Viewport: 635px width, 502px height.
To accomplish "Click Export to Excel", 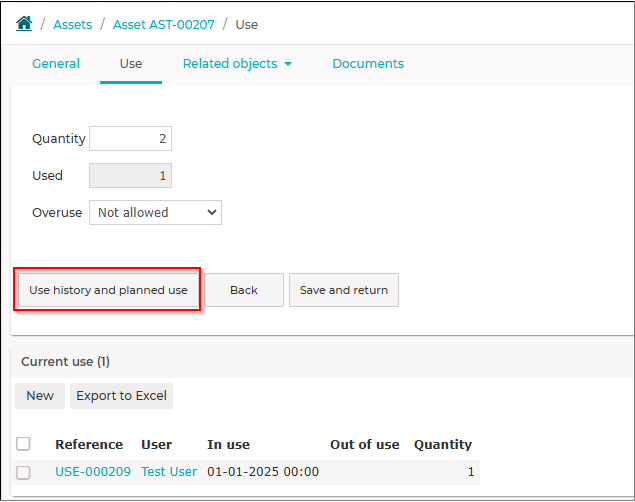I will pos(121,396).
